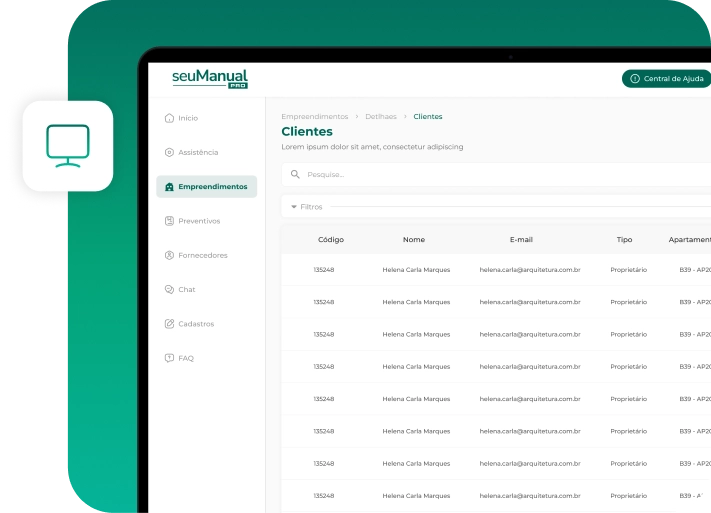Sort by the Tipo column header
This screenshot has height=513, width=711.
(x=624, y=239)
